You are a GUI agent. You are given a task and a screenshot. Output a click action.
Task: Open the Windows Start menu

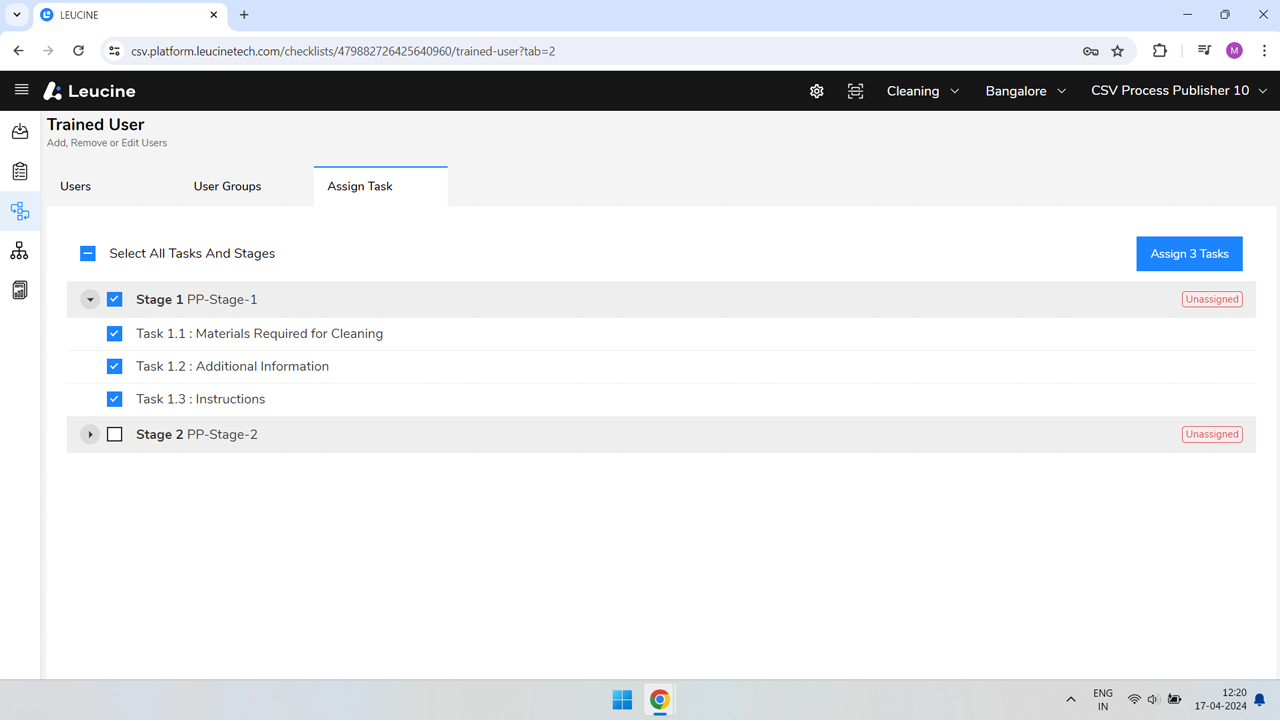click(x=622, y=700)
